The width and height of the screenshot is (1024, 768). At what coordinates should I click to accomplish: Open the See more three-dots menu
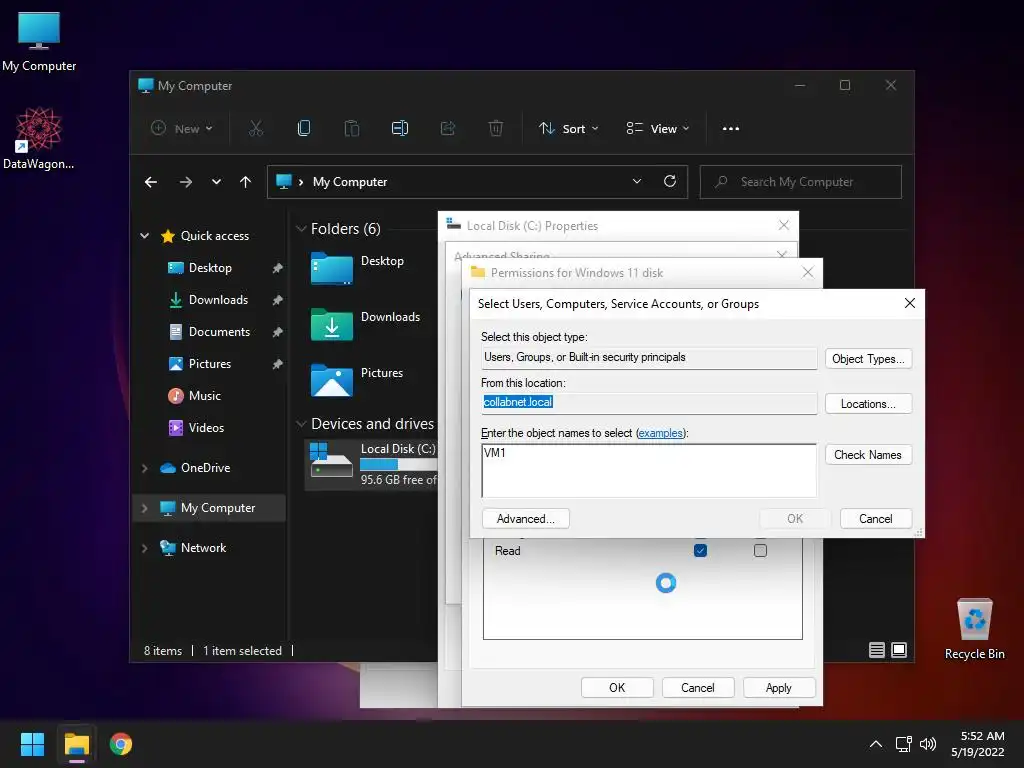pos(731,129)
